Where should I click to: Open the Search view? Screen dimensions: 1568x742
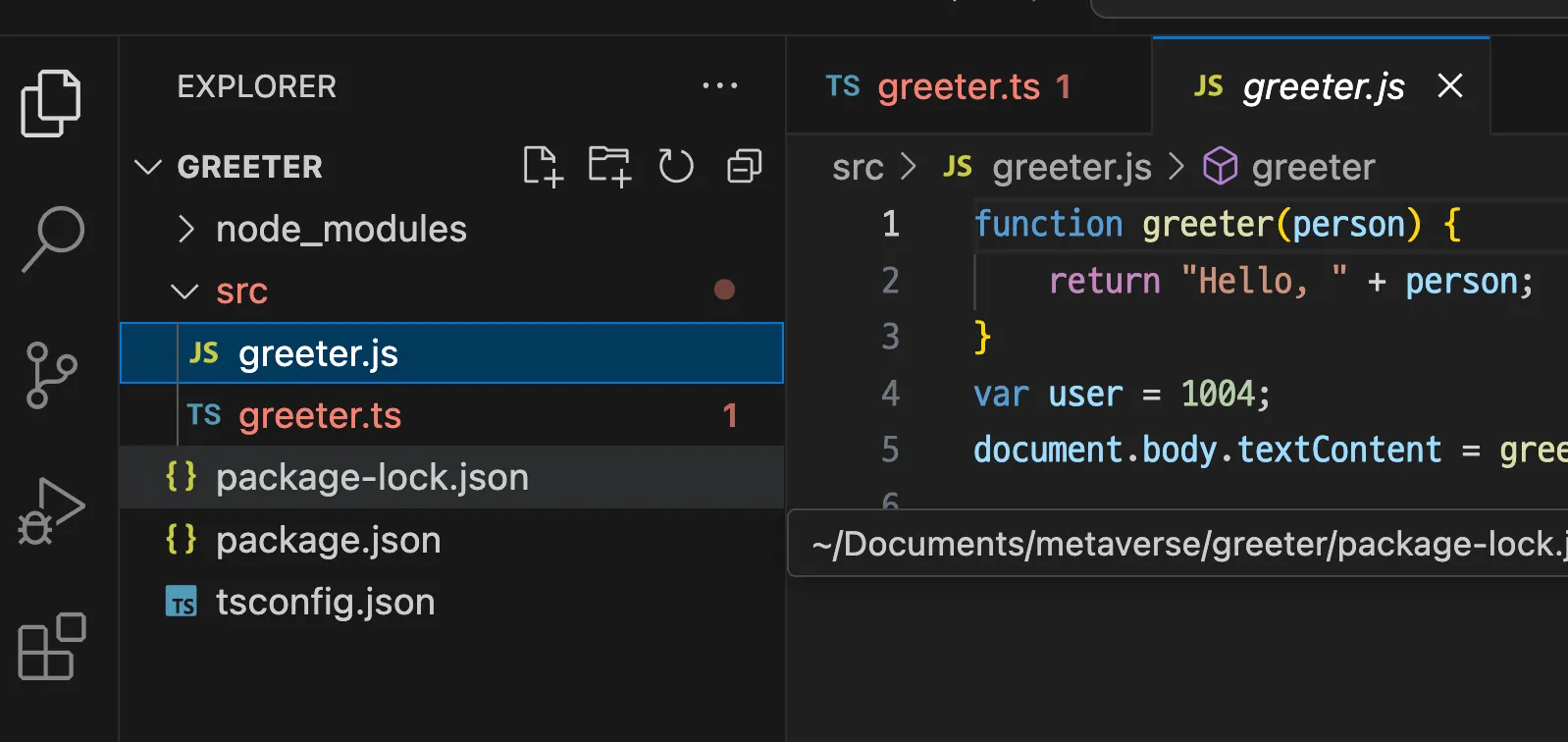[x=53, y=238]
